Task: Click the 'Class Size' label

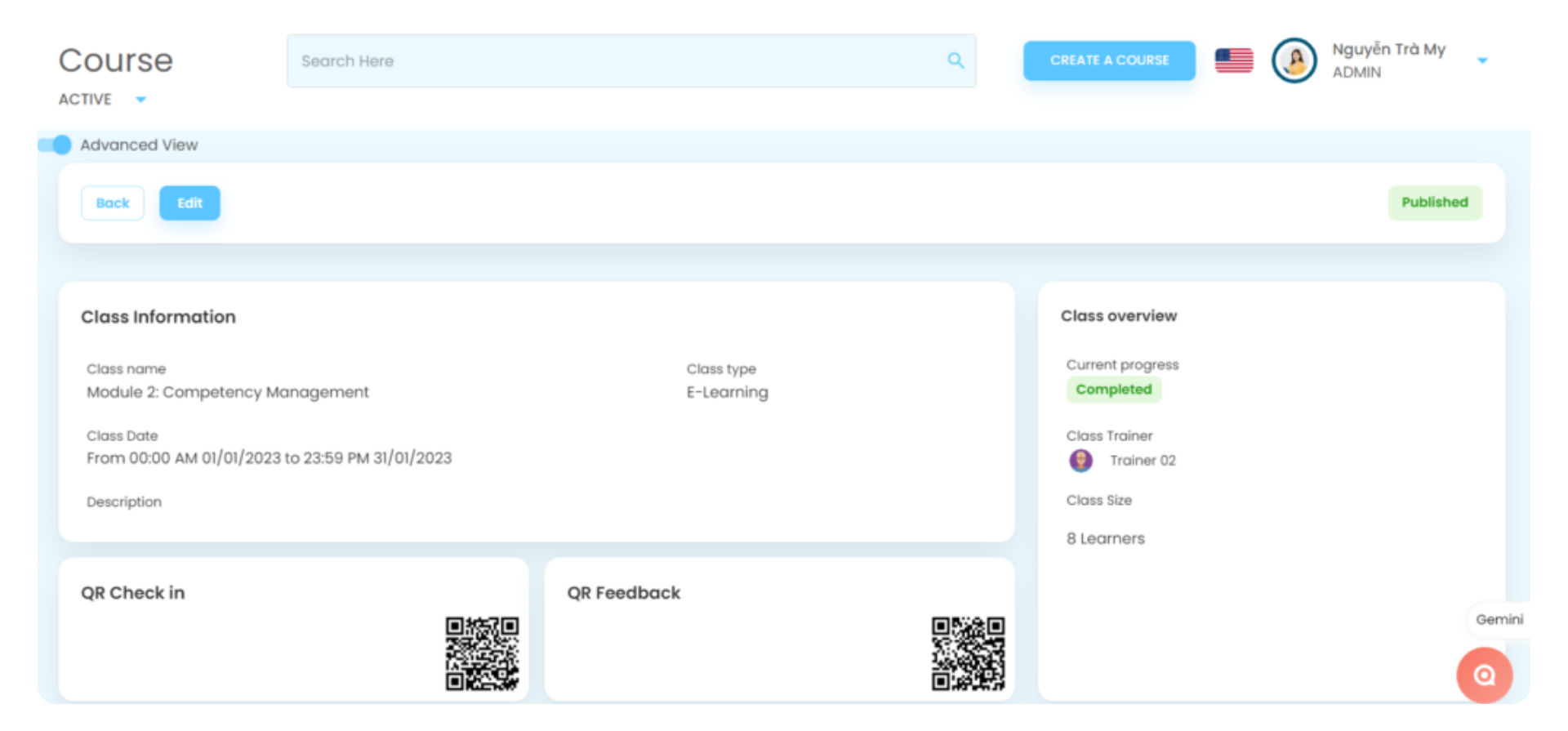Action: pyautogui.click(x=1099, y=501)
